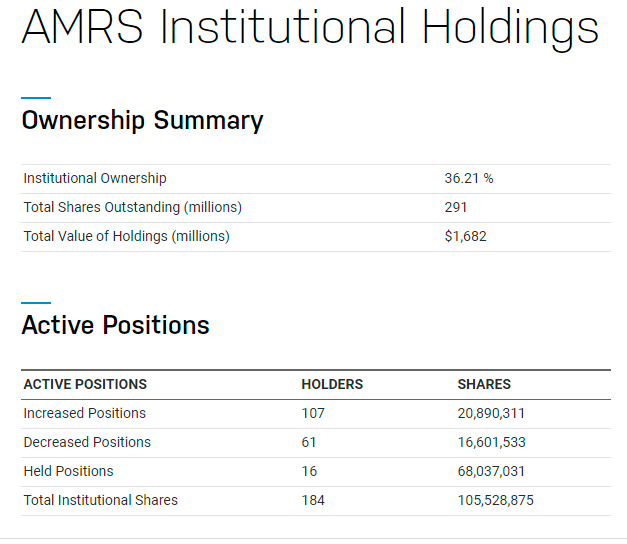Click the $1,682 holdings value
This screenshot has height=544, width=627.
point(465,236)
